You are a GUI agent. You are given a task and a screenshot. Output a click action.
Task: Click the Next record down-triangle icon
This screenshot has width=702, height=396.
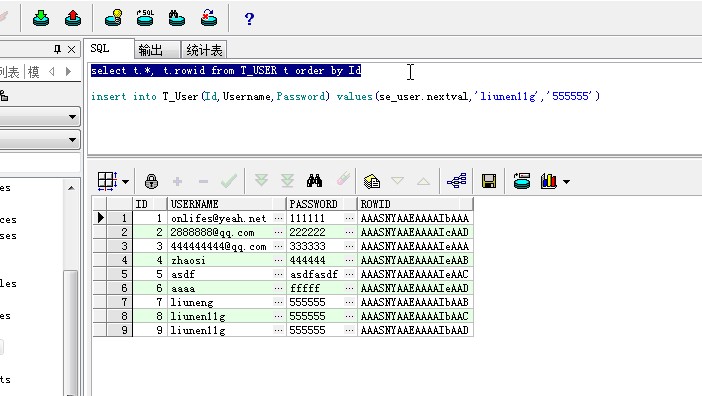tap(397, 181)
